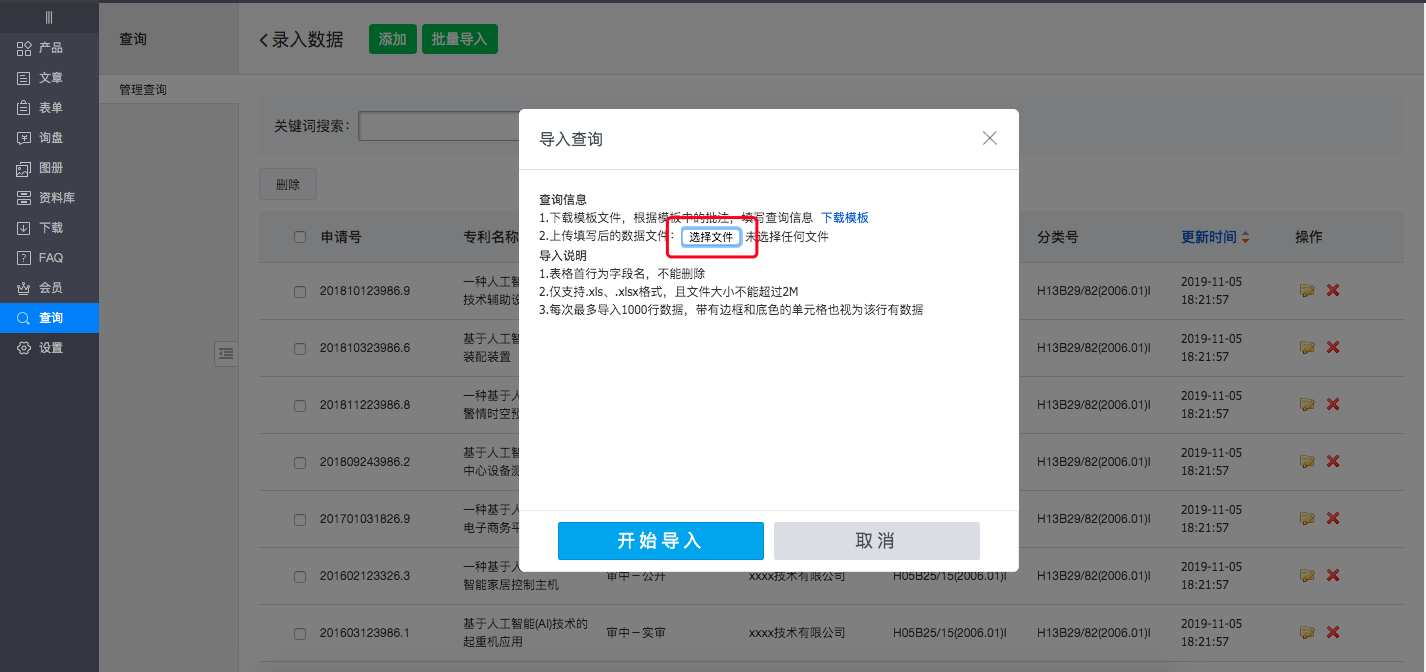
Task: Click the red delete X in first row
Action: tap(1332, 290)
